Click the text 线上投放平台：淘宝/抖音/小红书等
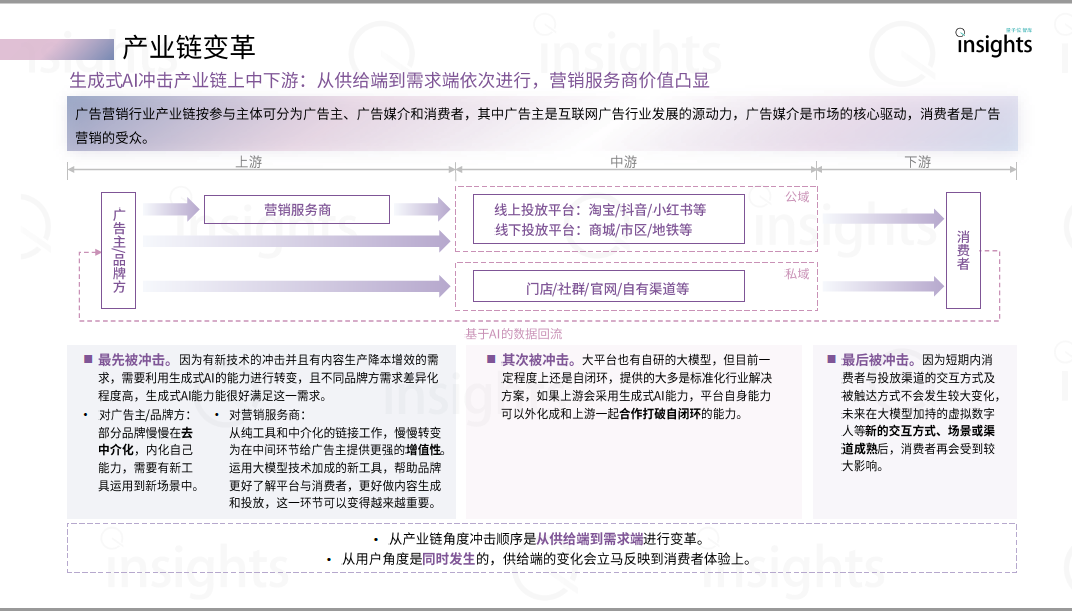The image size is (1072, 611). pyautogui.click(x=600, y=210)
